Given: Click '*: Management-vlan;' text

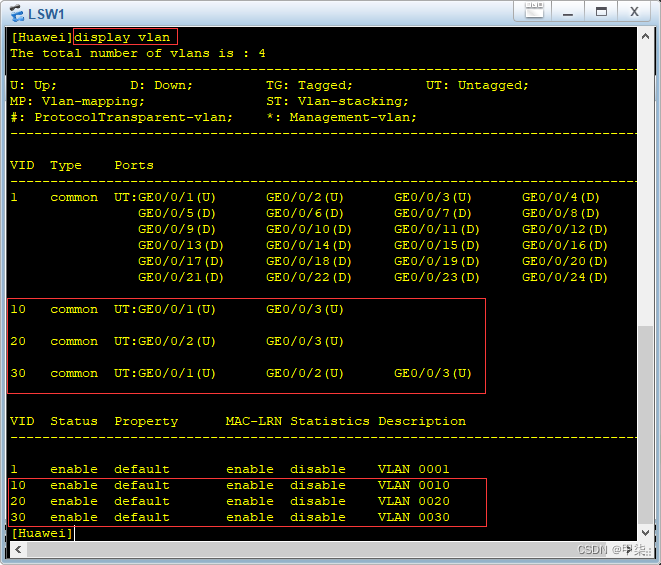Looking at the screenshot, I should pos(341,117).
